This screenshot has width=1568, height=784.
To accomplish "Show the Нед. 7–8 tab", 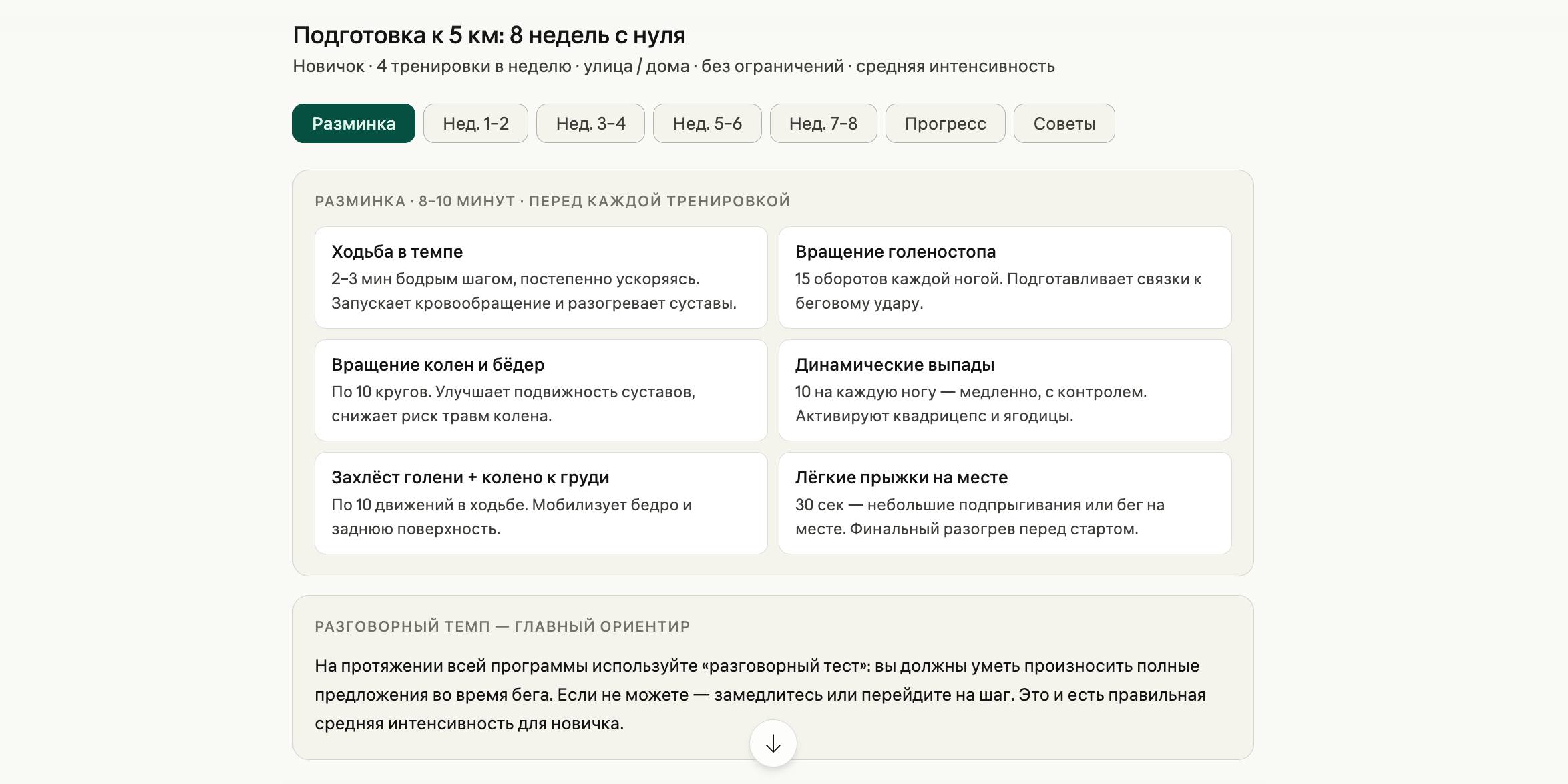I will (823, 124).
